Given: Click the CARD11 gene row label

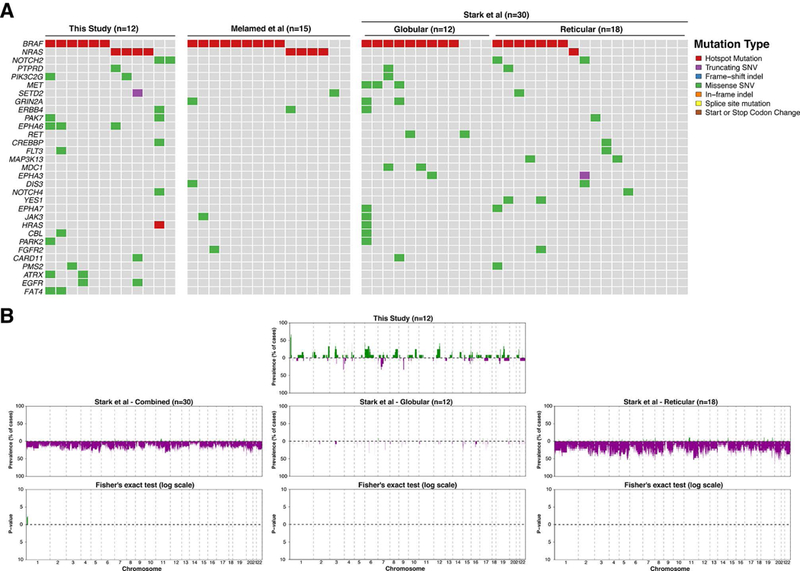Looking at the screenshot, I should click(29, 258).
